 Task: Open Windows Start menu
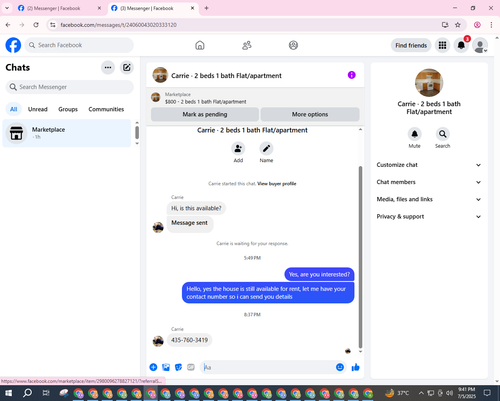click(x=8, y=393)
